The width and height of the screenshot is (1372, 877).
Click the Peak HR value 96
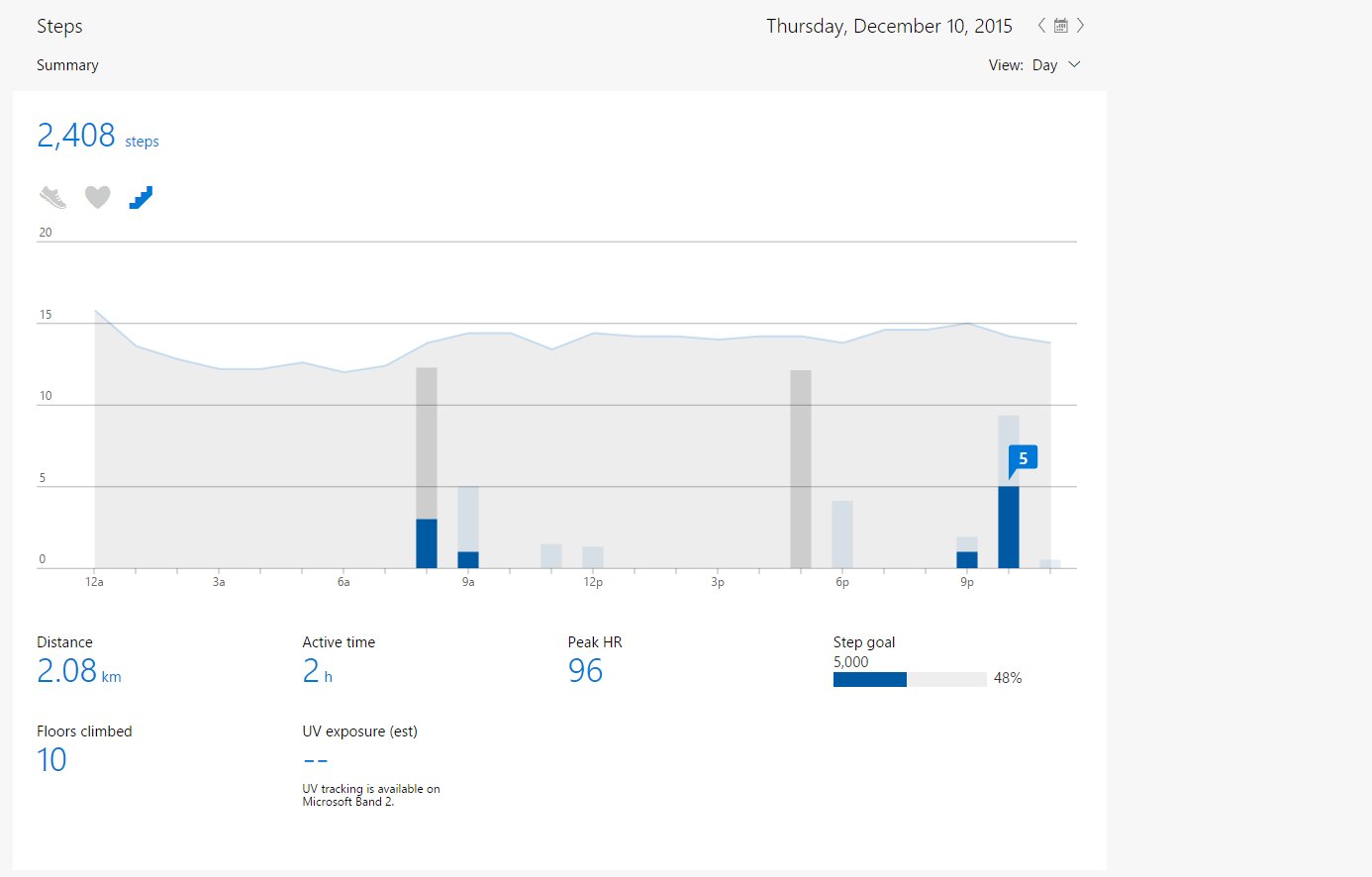click(x=585, y=671)
